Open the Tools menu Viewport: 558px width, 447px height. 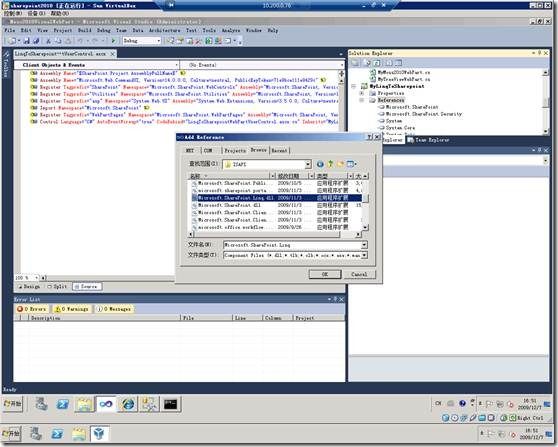209,30
